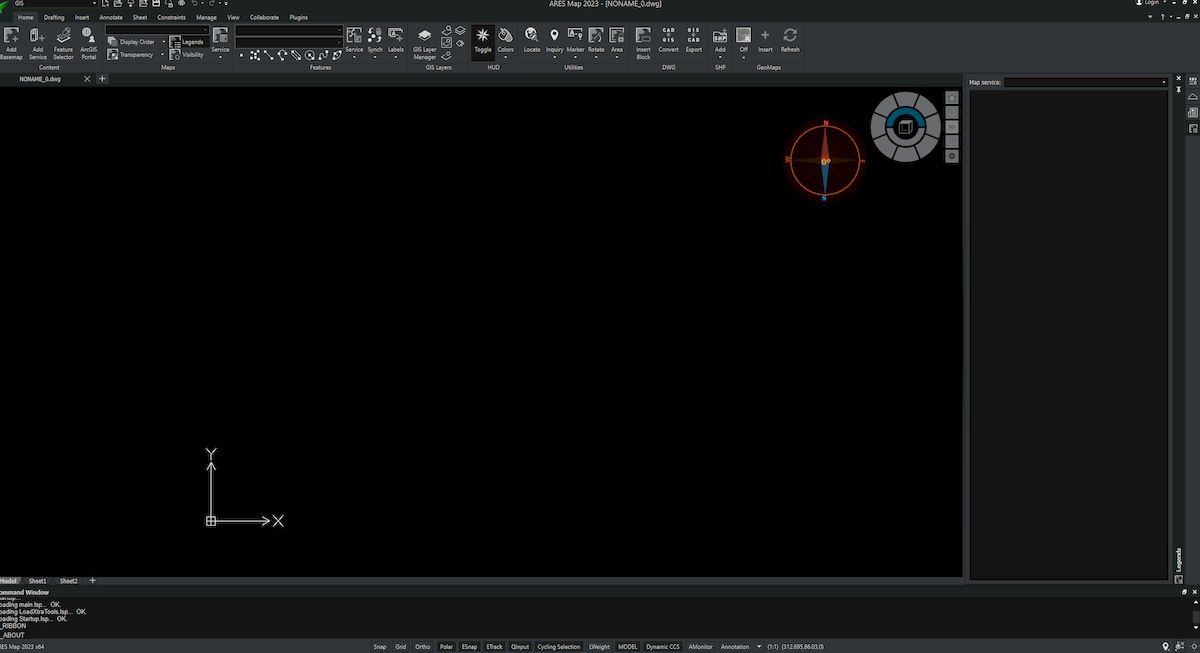Viewport: 1200px width, 653px height.
Task: Toggle Grid in status bar
Action: tap(400, 647)
